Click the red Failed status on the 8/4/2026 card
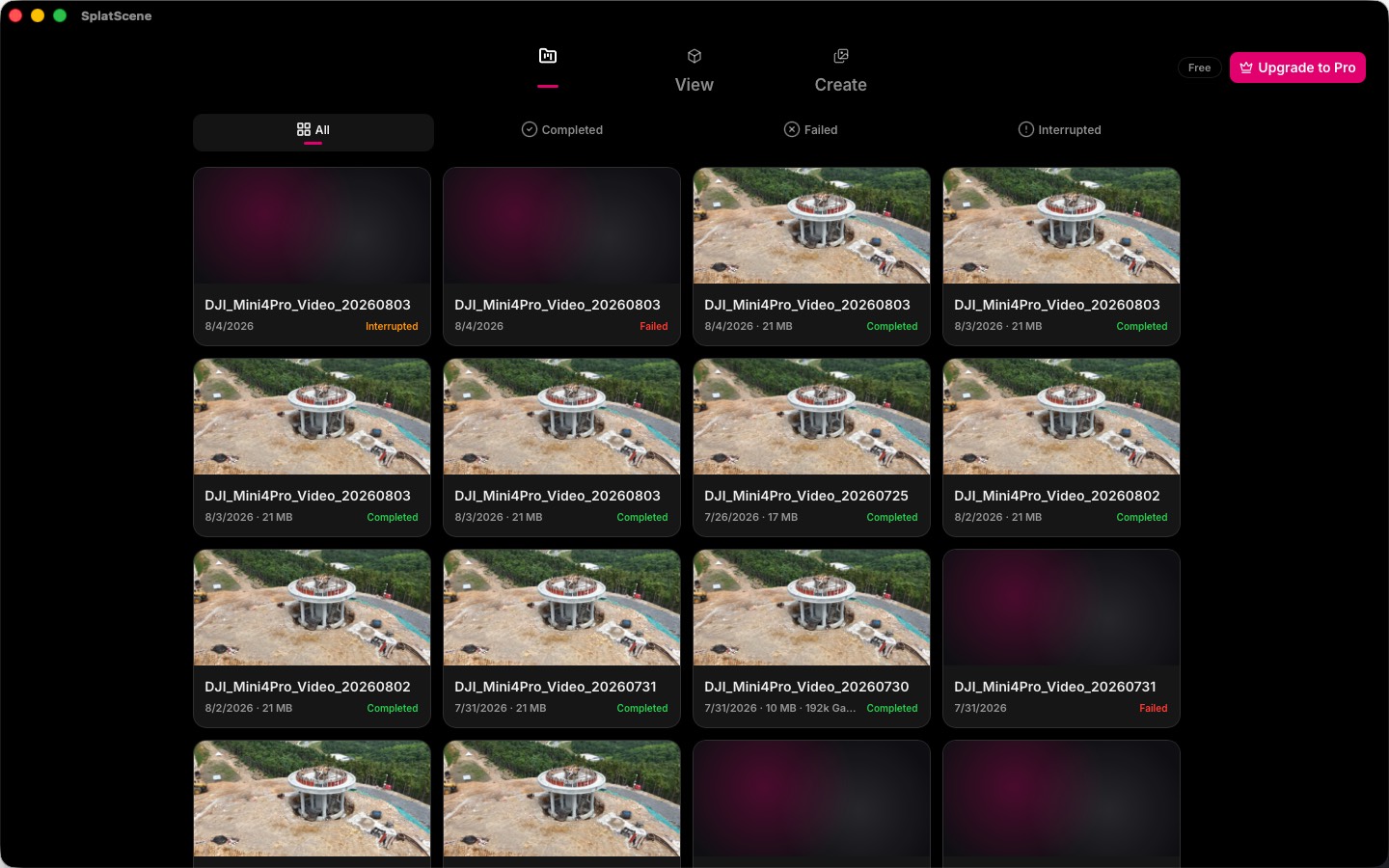Screen dimensions: 1389x868 654,327
